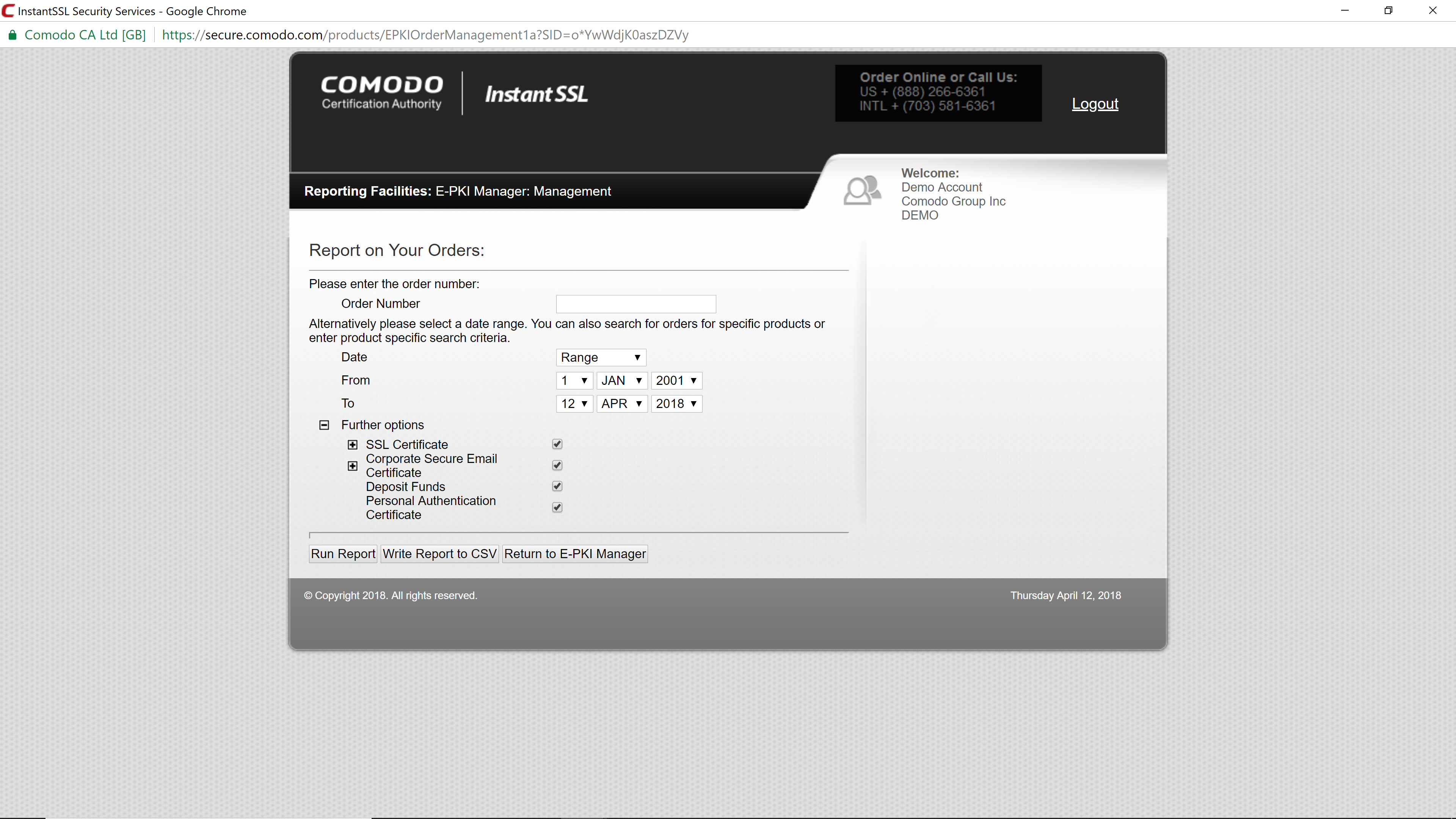Click 'Personal Authentication Certificate' label
1456x819 pixels.
point(431,508)
